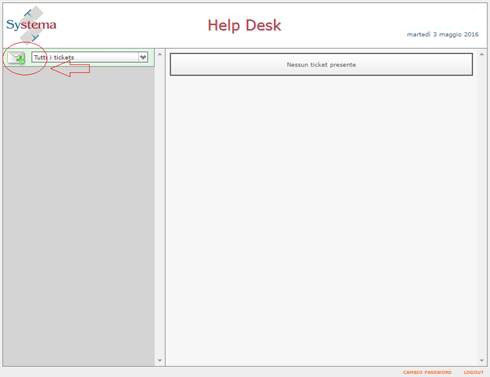Click the left panel's scroll up arrow
Screen dimensions: 490x377
coord(160,54)
